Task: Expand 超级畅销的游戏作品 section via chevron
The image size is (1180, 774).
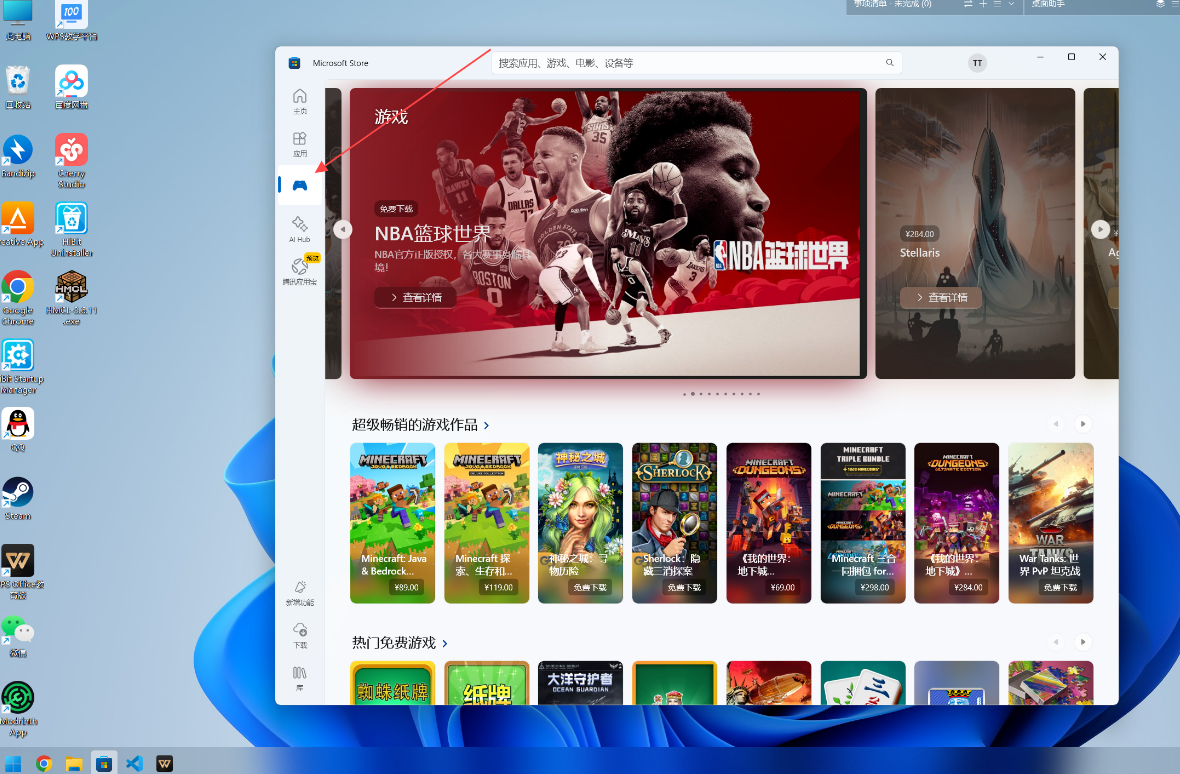Action: pos(487,426)
